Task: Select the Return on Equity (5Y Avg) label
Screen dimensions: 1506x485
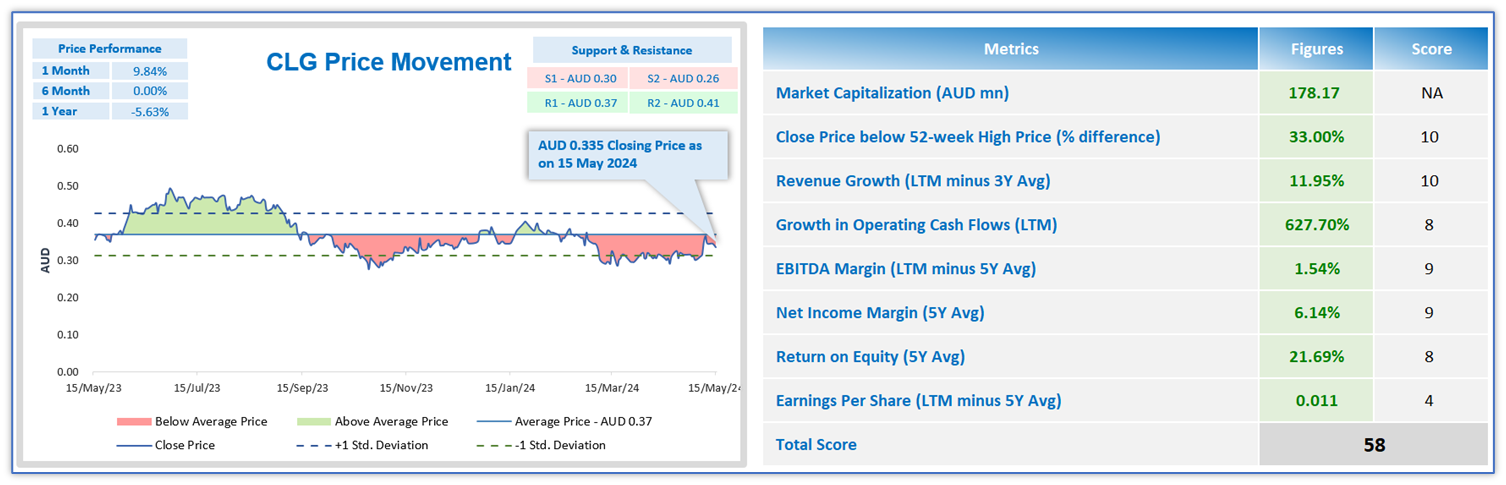Action: coord(870,357)
